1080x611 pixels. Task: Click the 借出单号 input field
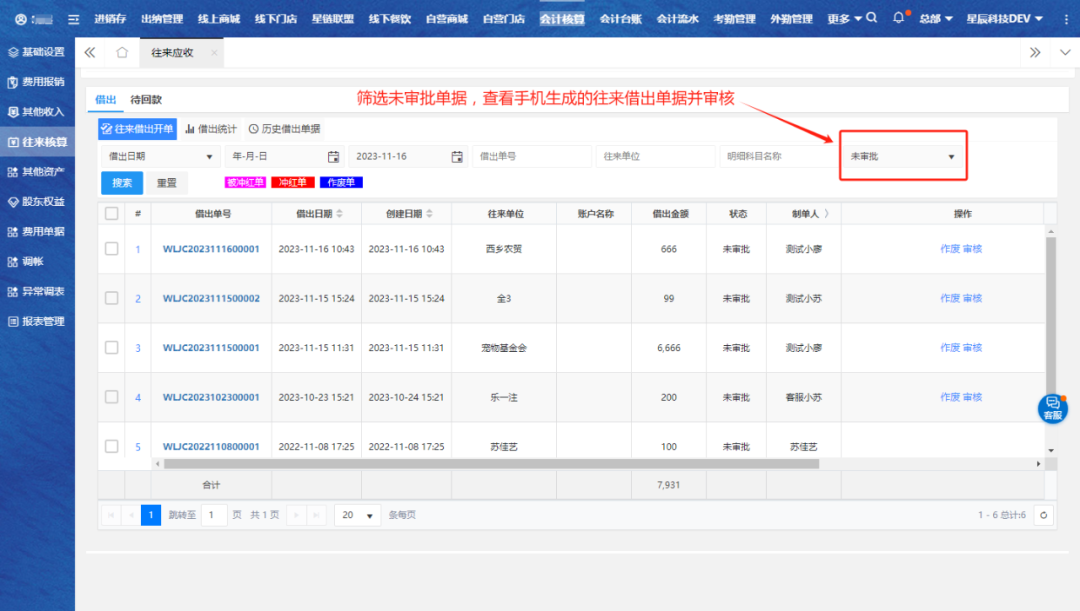coord(531,157)
